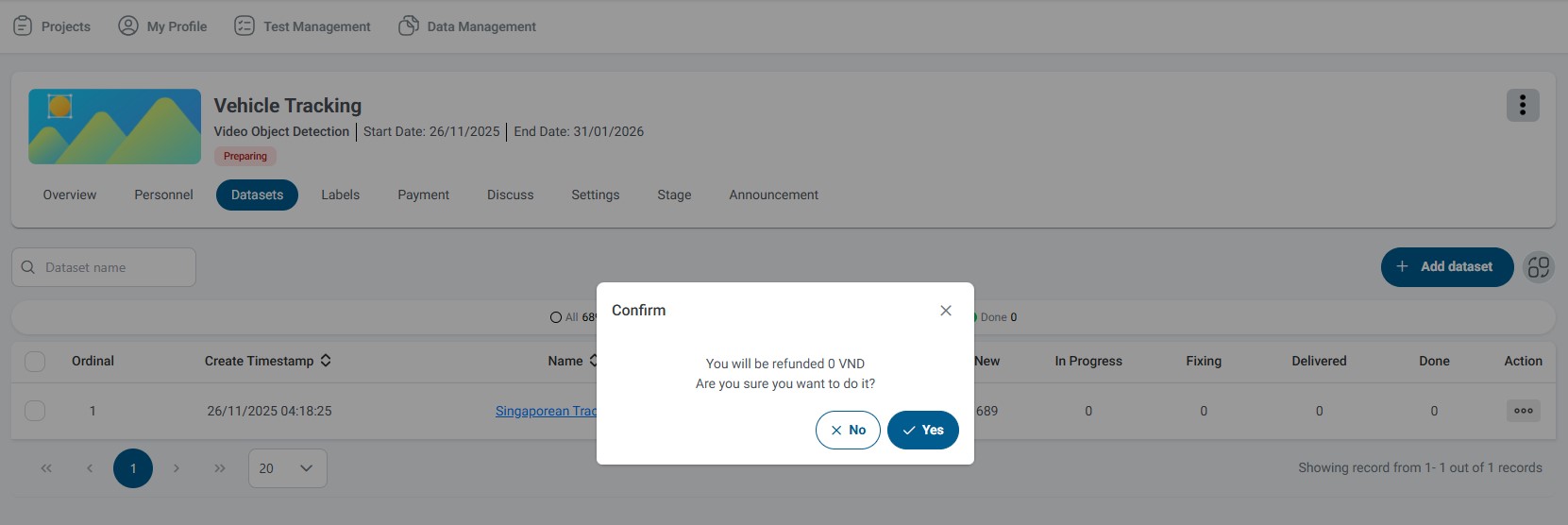The image size is (1568, 525).
Task: Toggle the select-all checkbox in table header
Action: point(35,361)
